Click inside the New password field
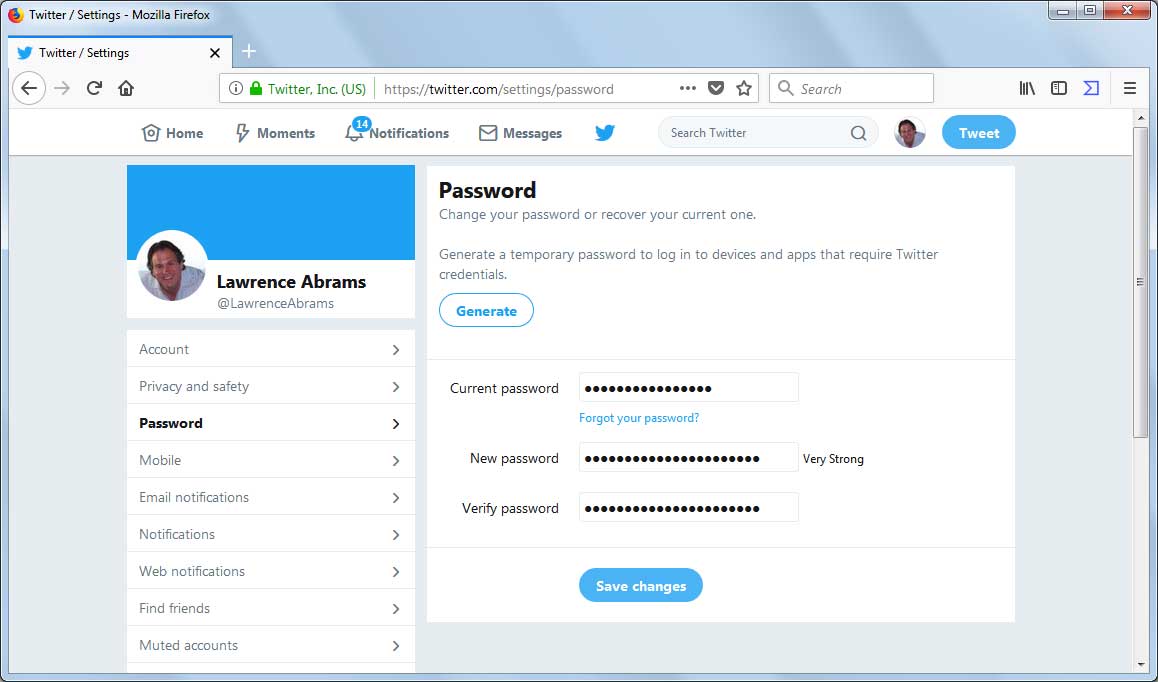This screenshot has width=1158, height=682. (x=688, y=457)
